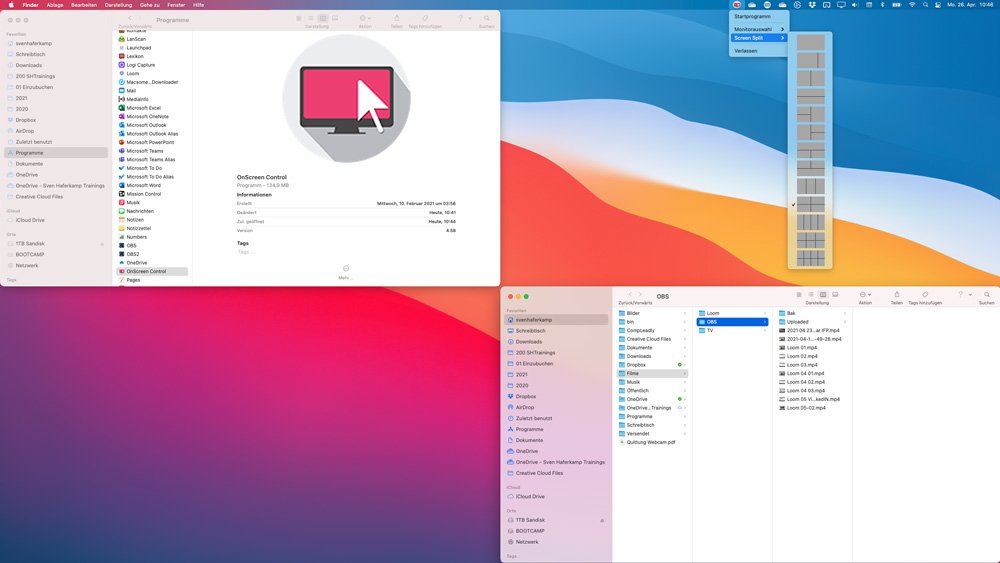1000x563 pixels.
Task: Open Microsoft Excel in the Programme list
Action: (x=143, y=108)
